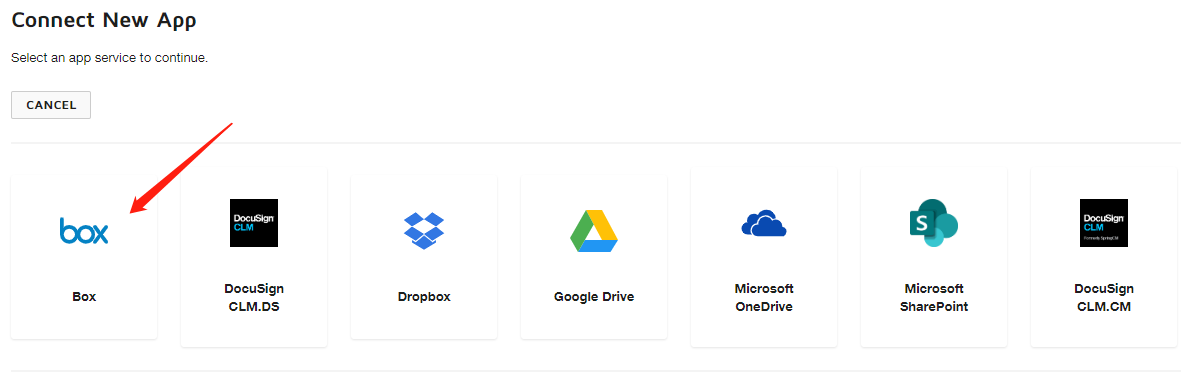Screen dimensions: 1181x377
Task: Click "Select an app service to continue." text
Action: [x=109, y=58]
